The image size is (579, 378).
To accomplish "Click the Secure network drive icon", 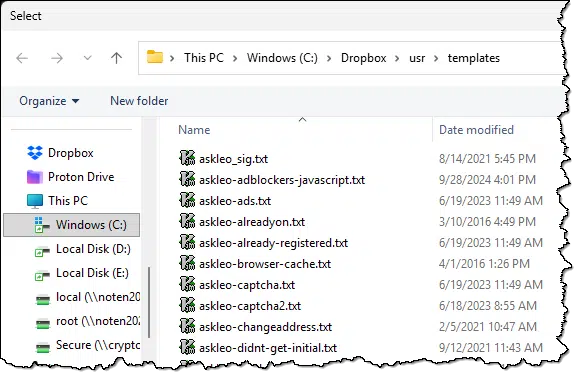I will (x=43, y=347).
